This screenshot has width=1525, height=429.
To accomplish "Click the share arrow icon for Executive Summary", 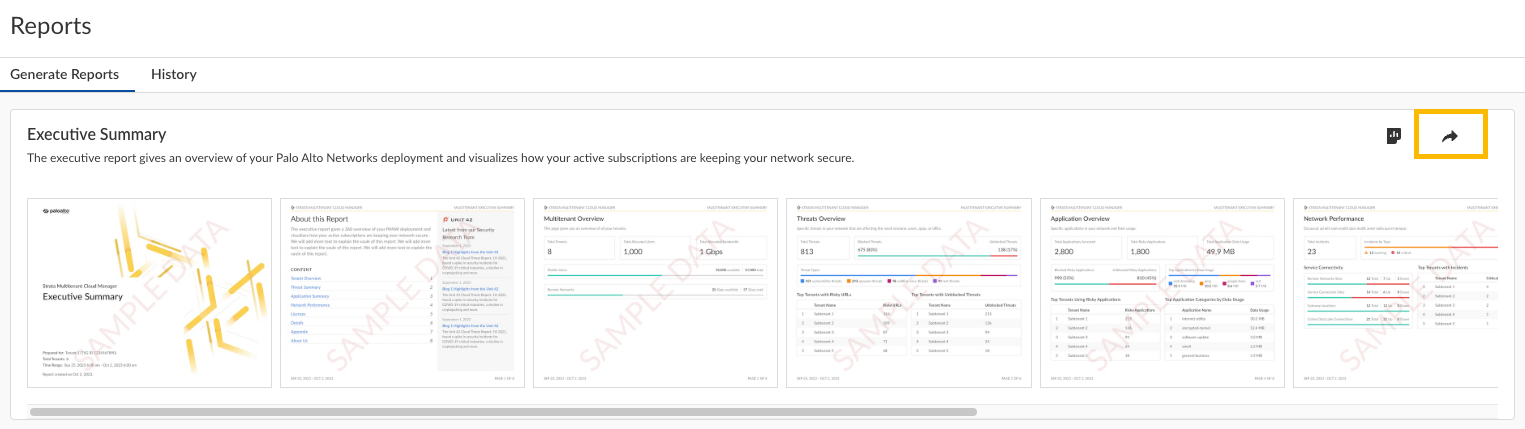I will coord(1450,137).
